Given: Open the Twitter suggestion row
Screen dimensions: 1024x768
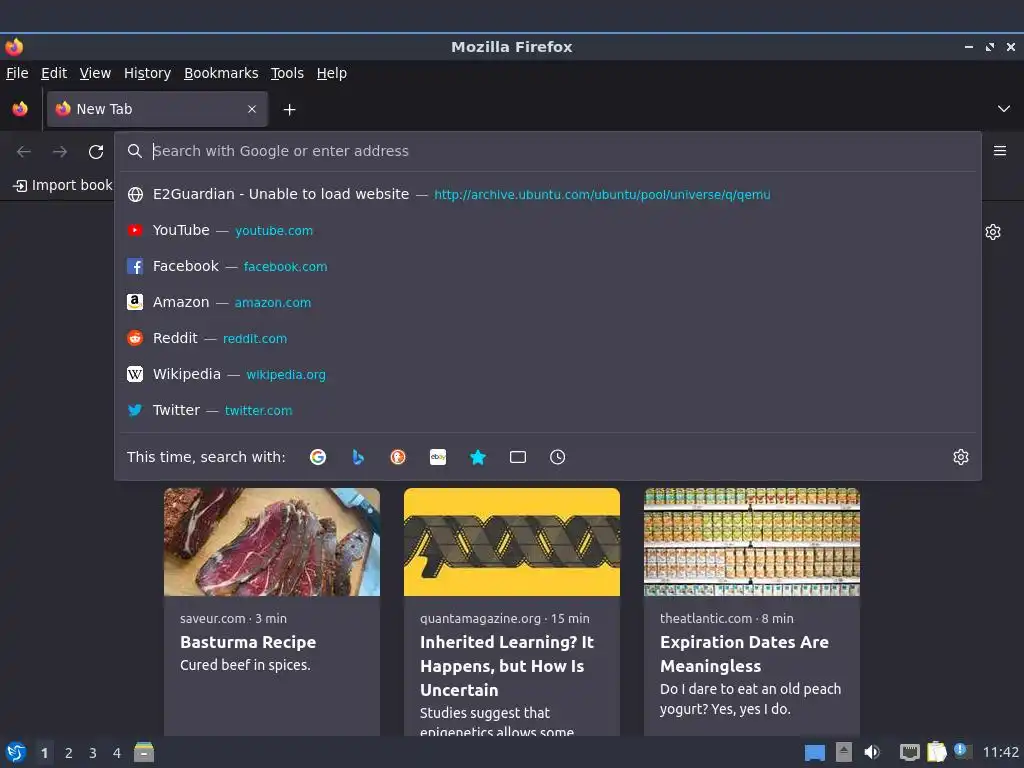Looking at the screenshot, I should [x=547, y=410].
